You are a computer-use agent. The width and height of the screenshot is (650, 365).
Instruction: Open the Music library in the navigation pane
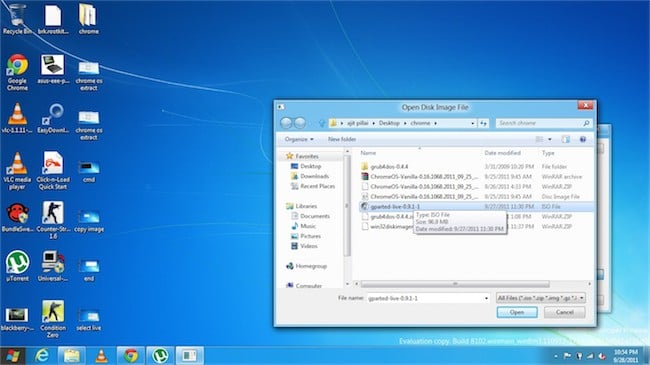click(308, 226)
